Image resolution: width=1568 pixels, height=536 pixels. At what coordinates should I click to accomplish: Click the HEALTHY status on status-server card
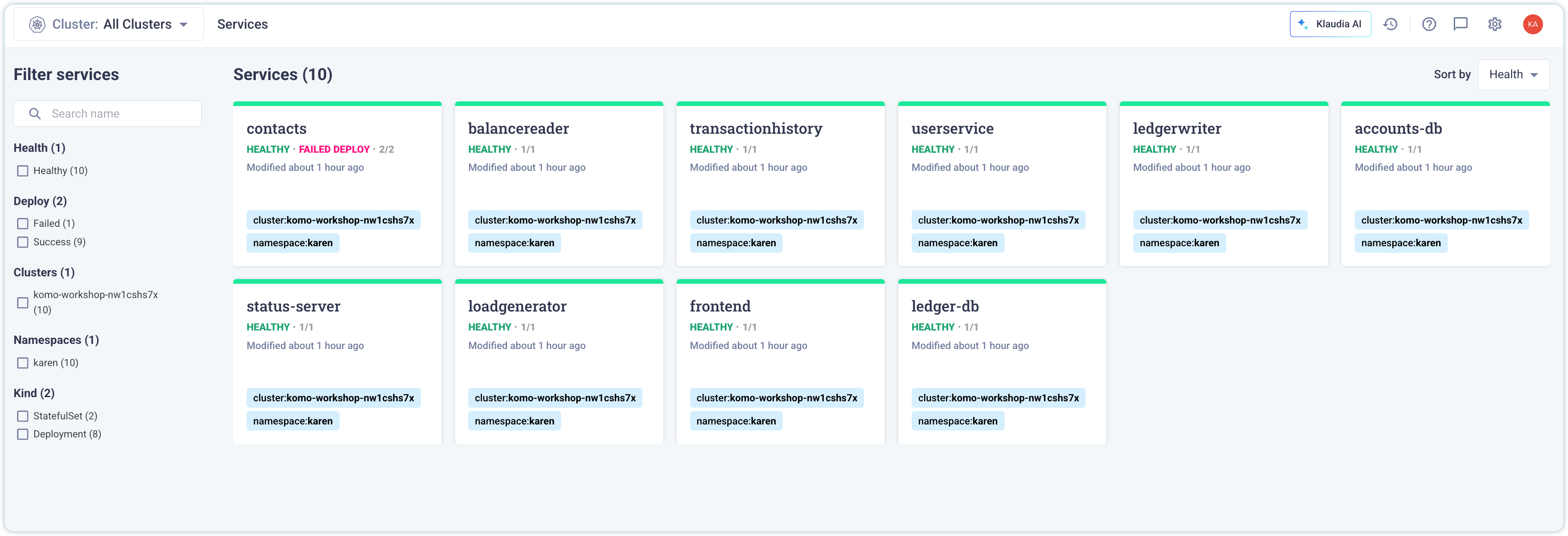click(x=268, y=328)
